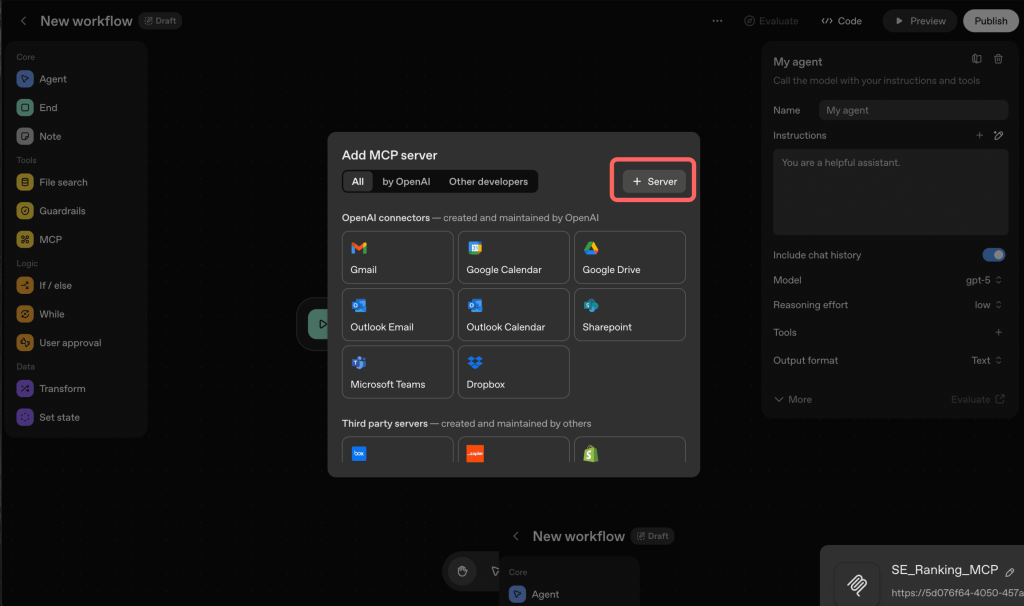Switch to the Other developers tab
This screenshot has width=1024, height=606.
click(488, 181)
